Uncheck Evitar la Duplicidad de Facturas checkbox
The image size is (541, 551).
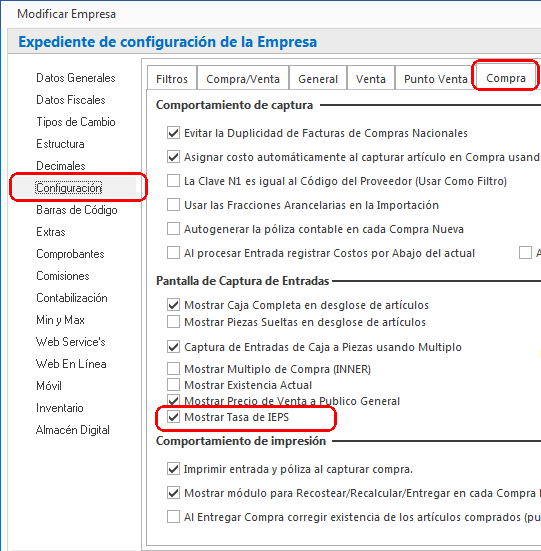(174, 133)
